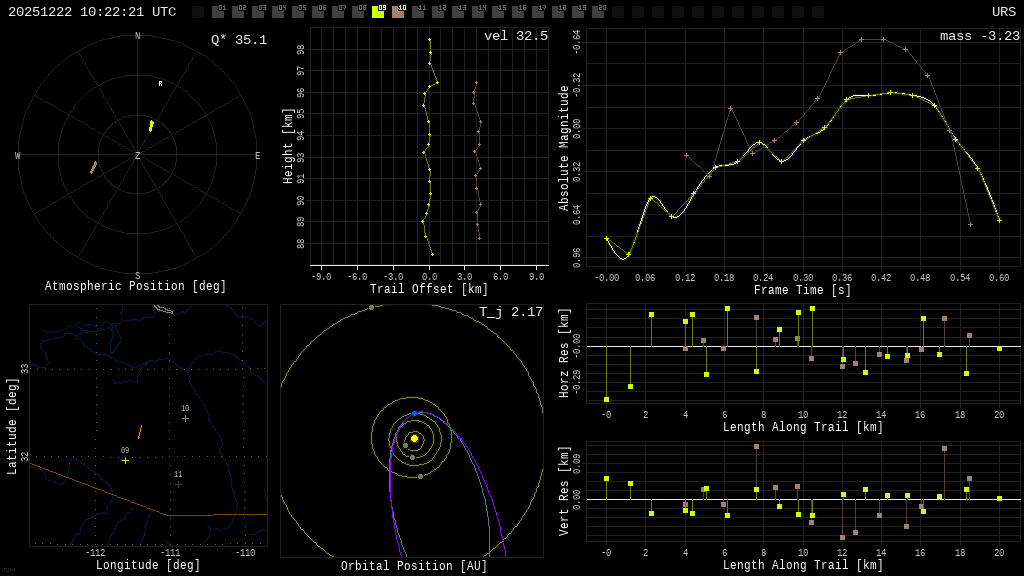Viewport: 1024px width, 576px height.
Task: Click the highlighted yellow station 09 box
Action: click(x=378, y=12)
